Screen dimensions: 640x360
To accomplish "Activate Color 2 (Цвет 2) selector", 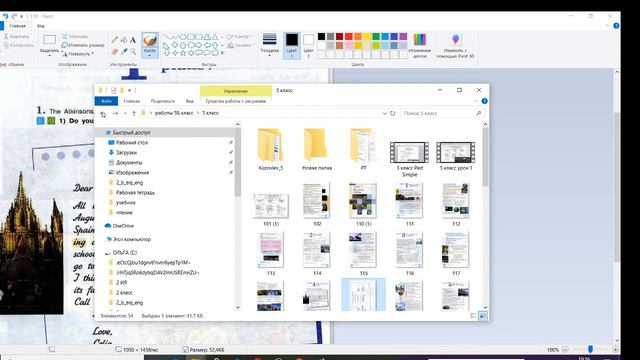I will point(309,45).
